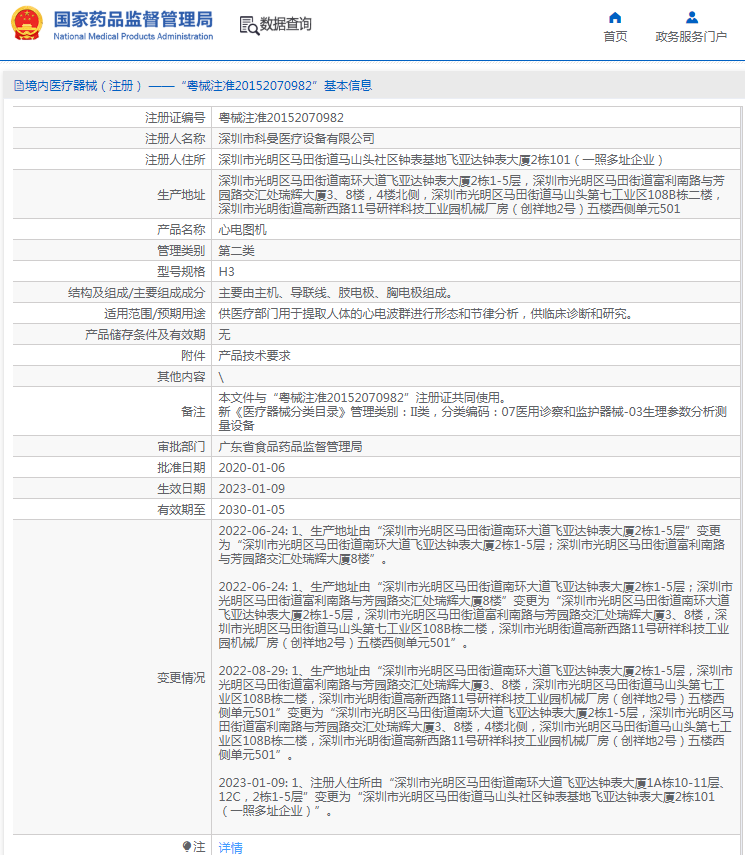Viewport: 745px width, 855px height.
Task: Click effective date 2023-01-09
Action: click(251, 489)
